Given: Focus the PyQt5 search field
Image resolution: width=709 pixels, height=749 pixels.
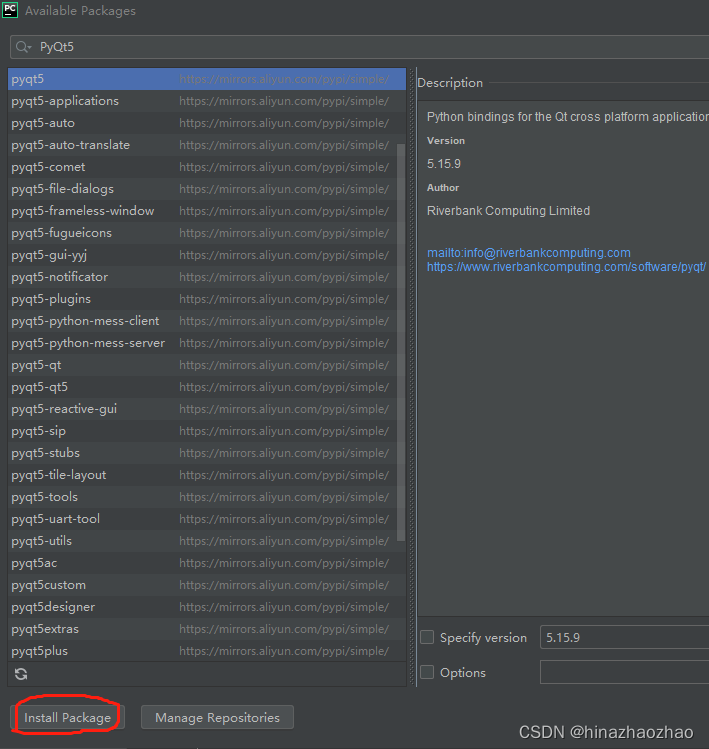Looking at the screenshot, I should (359, 47).
